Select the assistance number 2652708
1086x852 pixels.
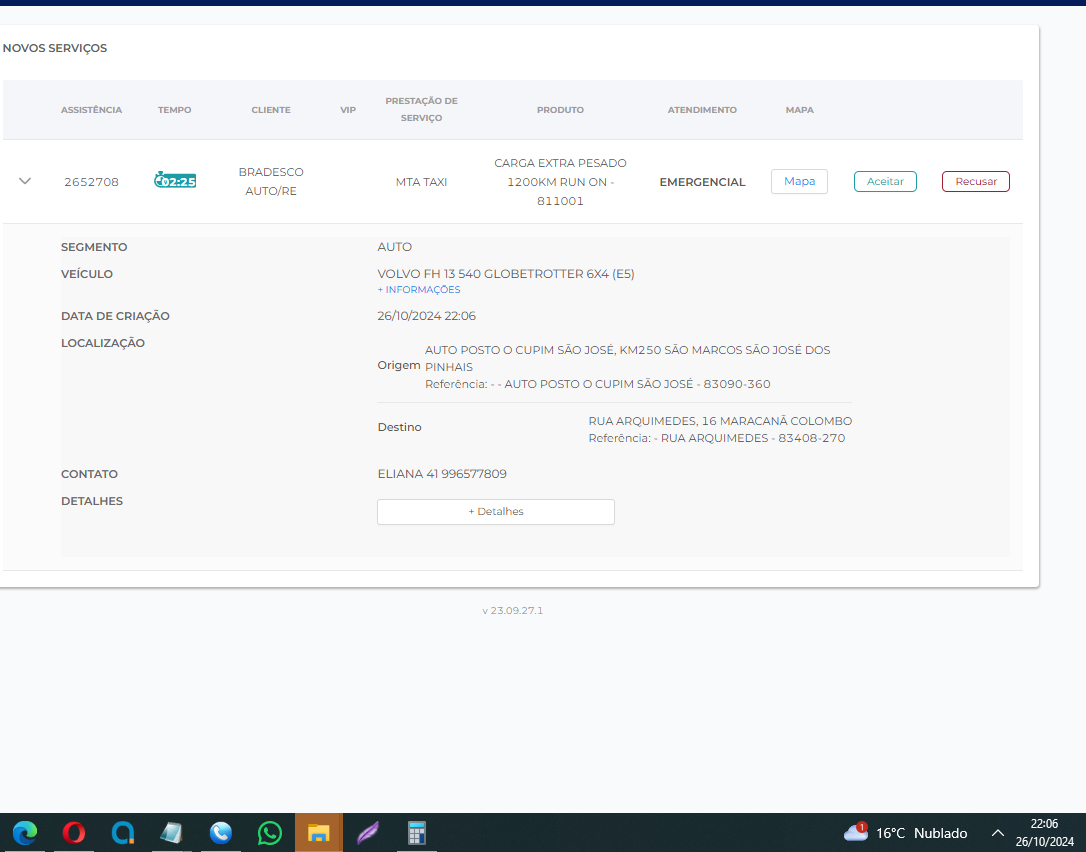(91, 182)
